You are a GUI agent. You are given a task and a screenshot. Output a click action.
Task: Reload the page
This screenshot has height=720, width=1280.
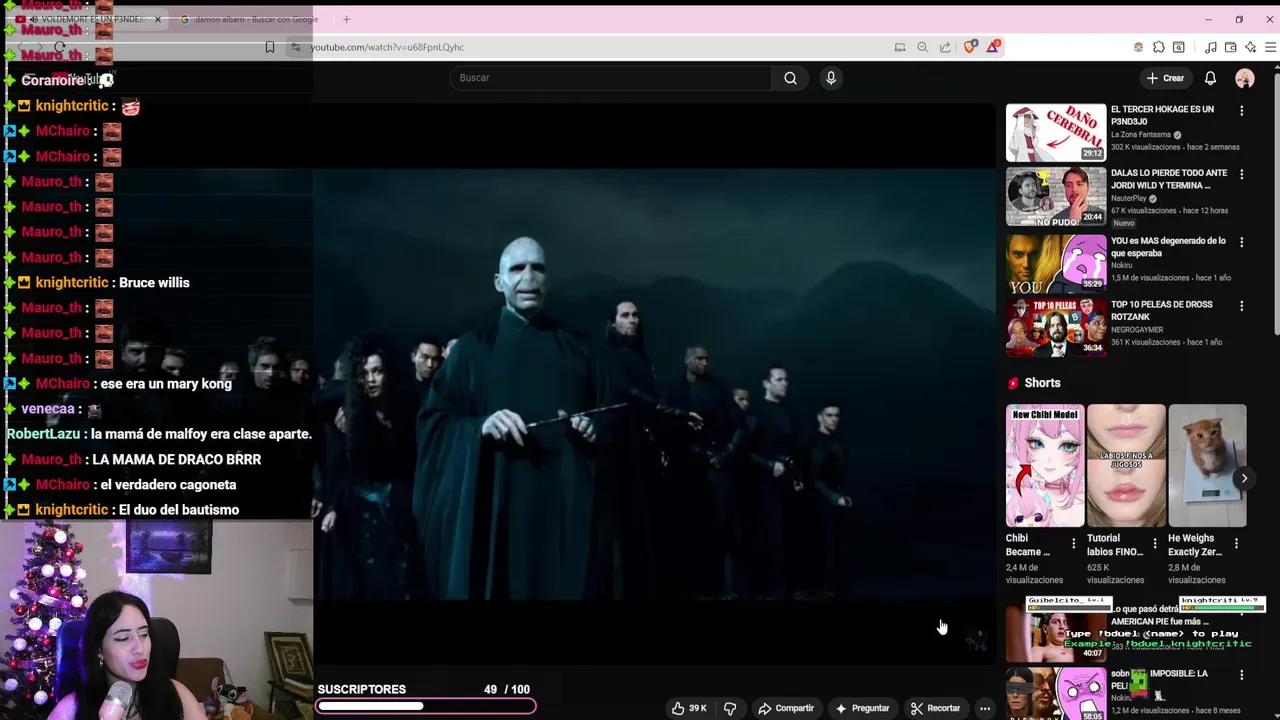60,47
